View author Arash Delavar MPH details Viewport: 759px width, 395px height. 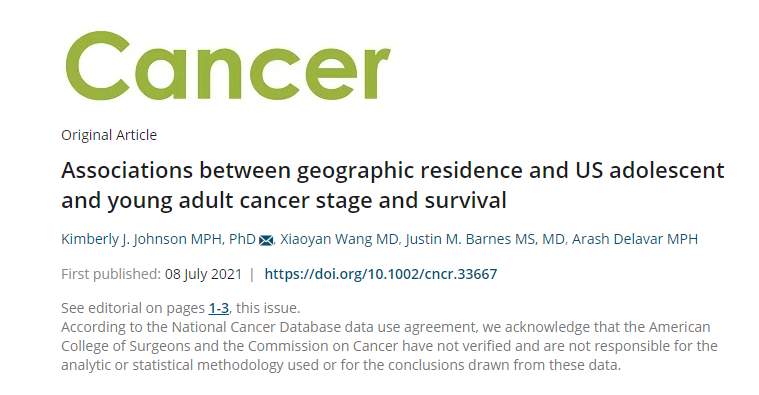point(635,239)
